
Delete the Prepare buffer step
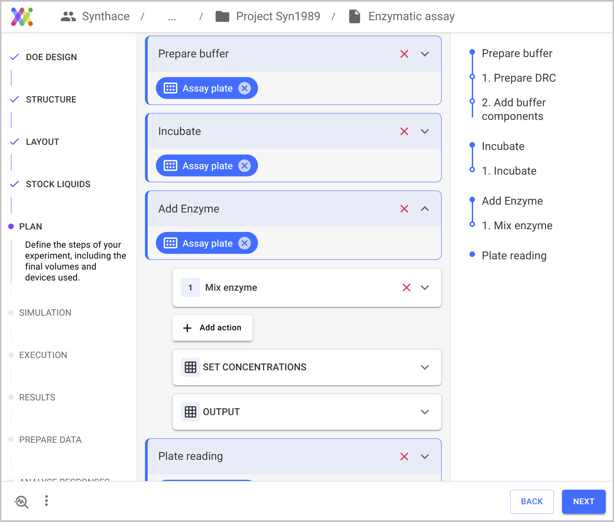pos(404,54)
